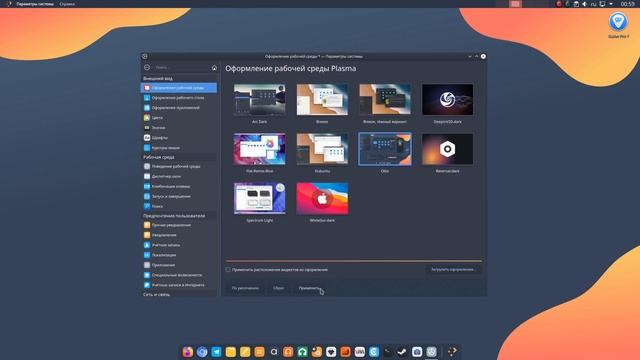Viewport: 640px width, 360px height.
Task: Click the Уведомления sidebar icon
Action: tap(147, 235)
